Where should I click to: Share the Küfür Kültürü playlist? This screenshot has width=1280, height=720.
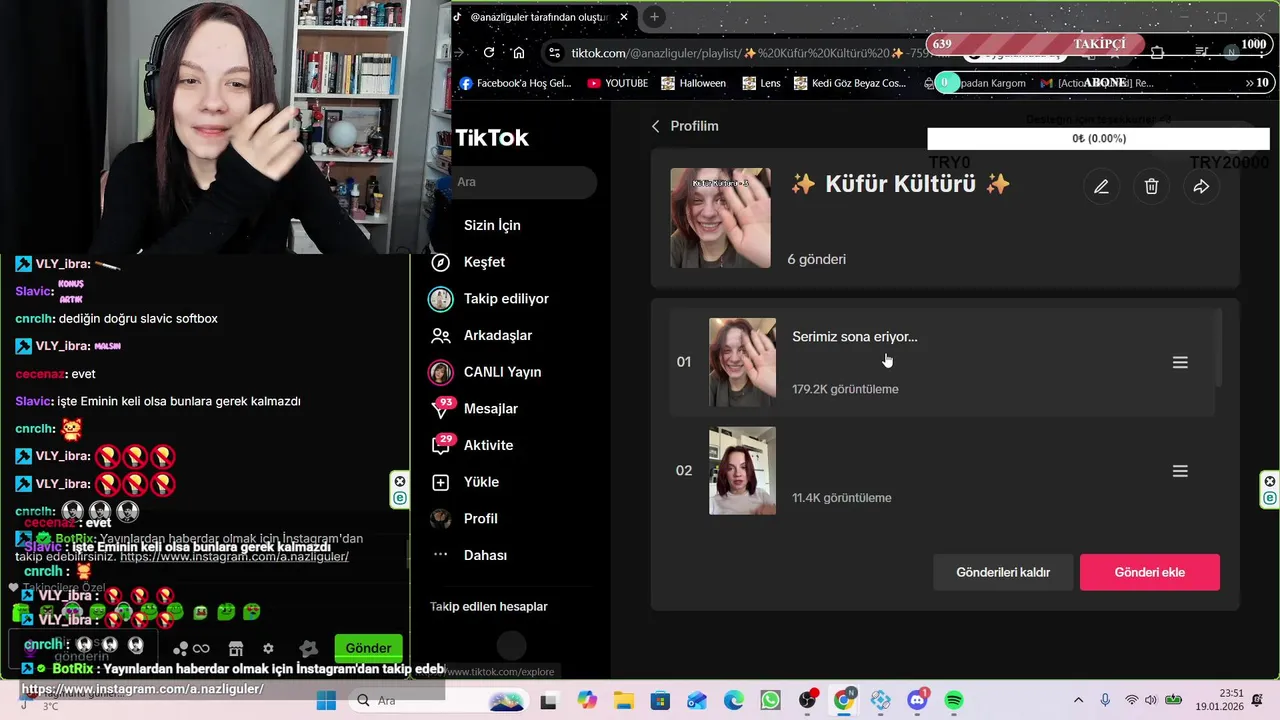(1201, 186)
